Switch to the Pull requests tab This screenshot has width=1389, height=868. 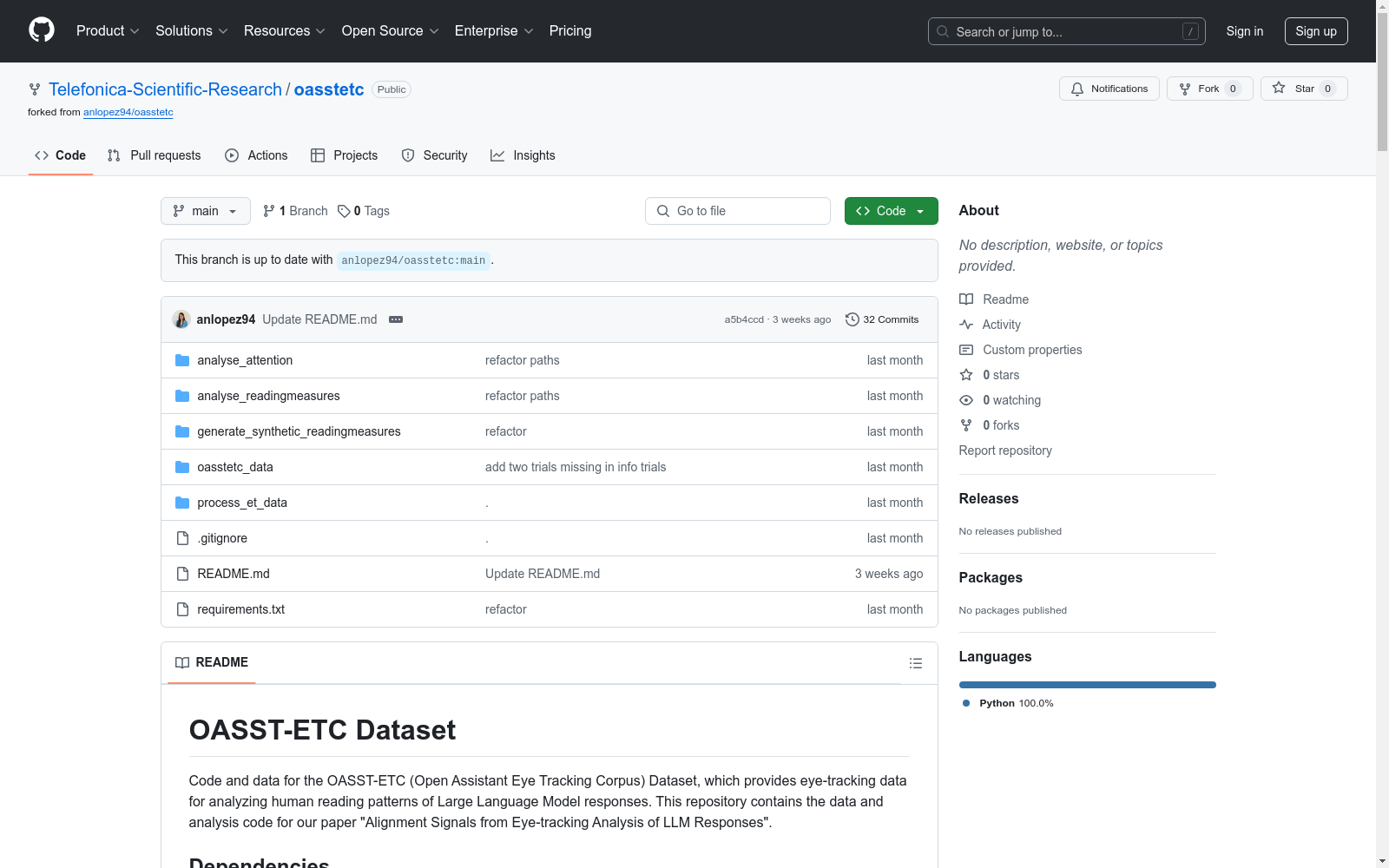coord(154,155)
